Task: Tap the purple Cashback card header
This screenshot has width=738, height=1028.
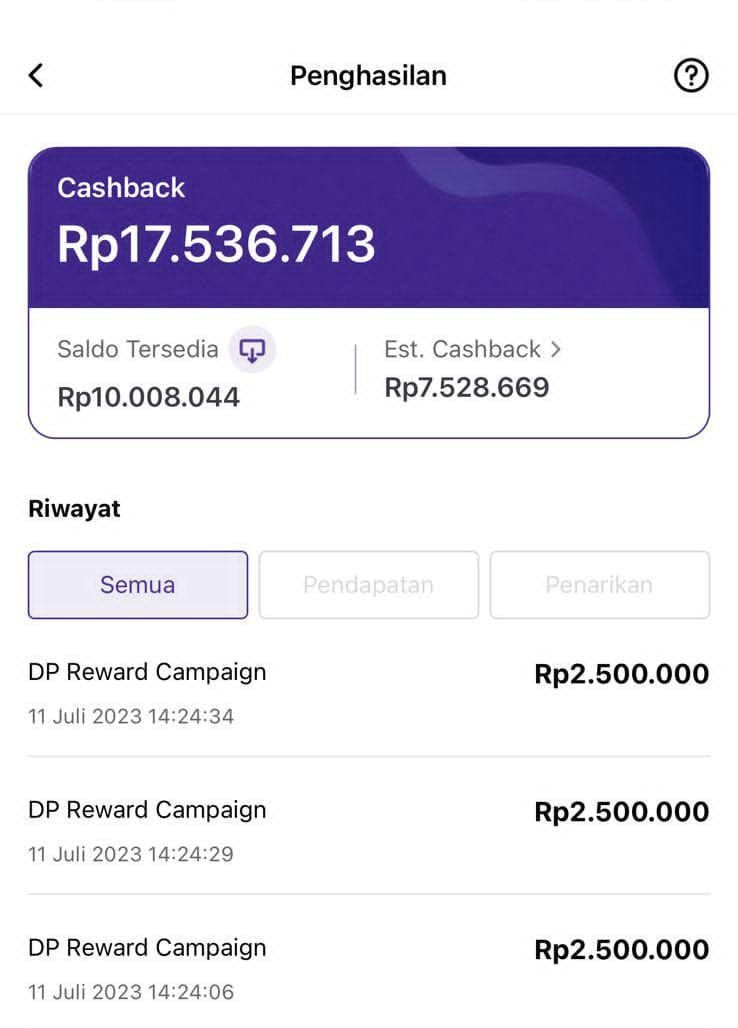Action: click(368, 227)
